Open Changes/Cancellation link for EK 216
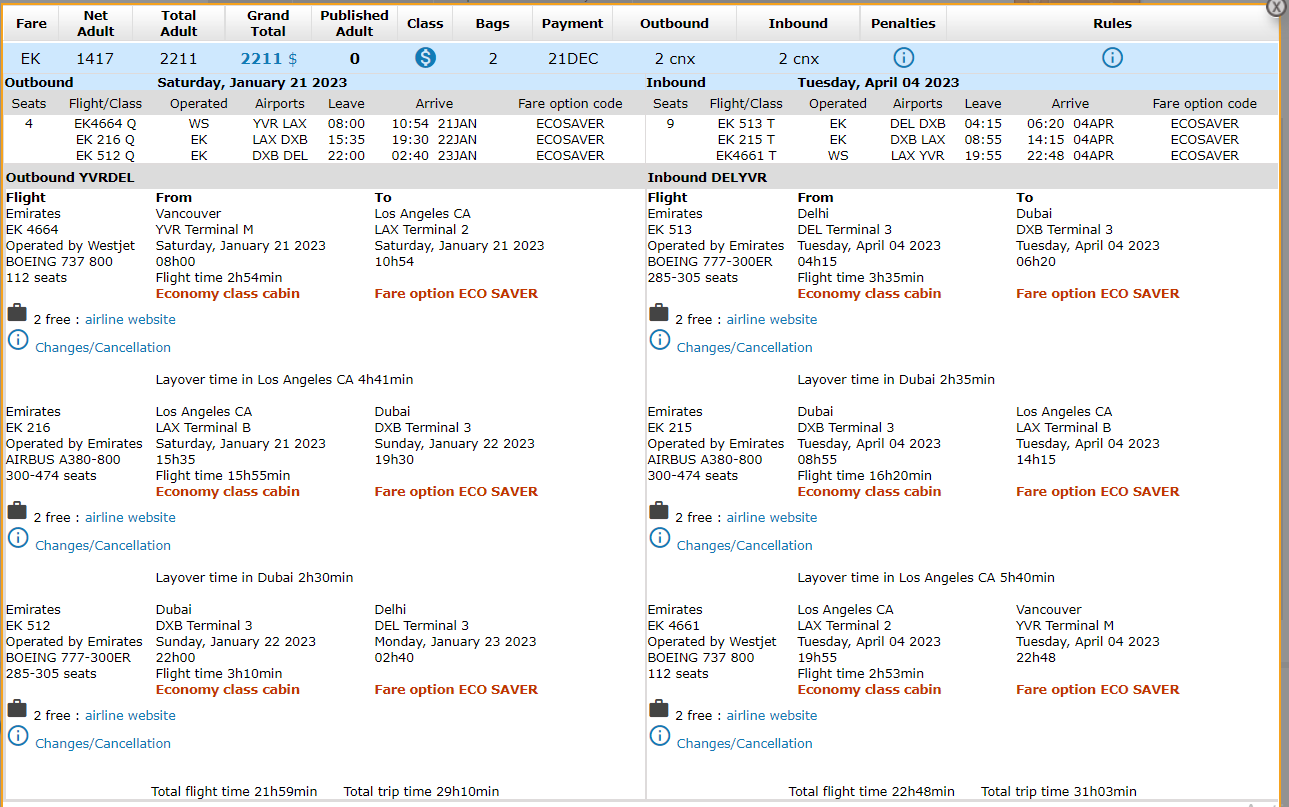 (x=103, y=546)
